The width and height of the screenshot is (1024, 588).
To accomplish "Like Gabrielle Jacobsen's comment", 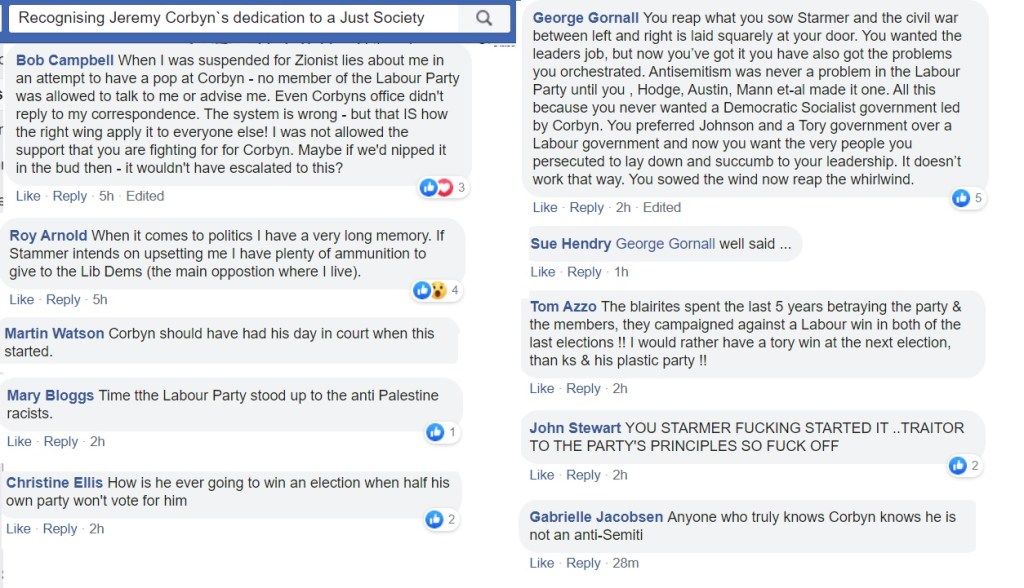I will pyautogui.click(x=542, y=563).
